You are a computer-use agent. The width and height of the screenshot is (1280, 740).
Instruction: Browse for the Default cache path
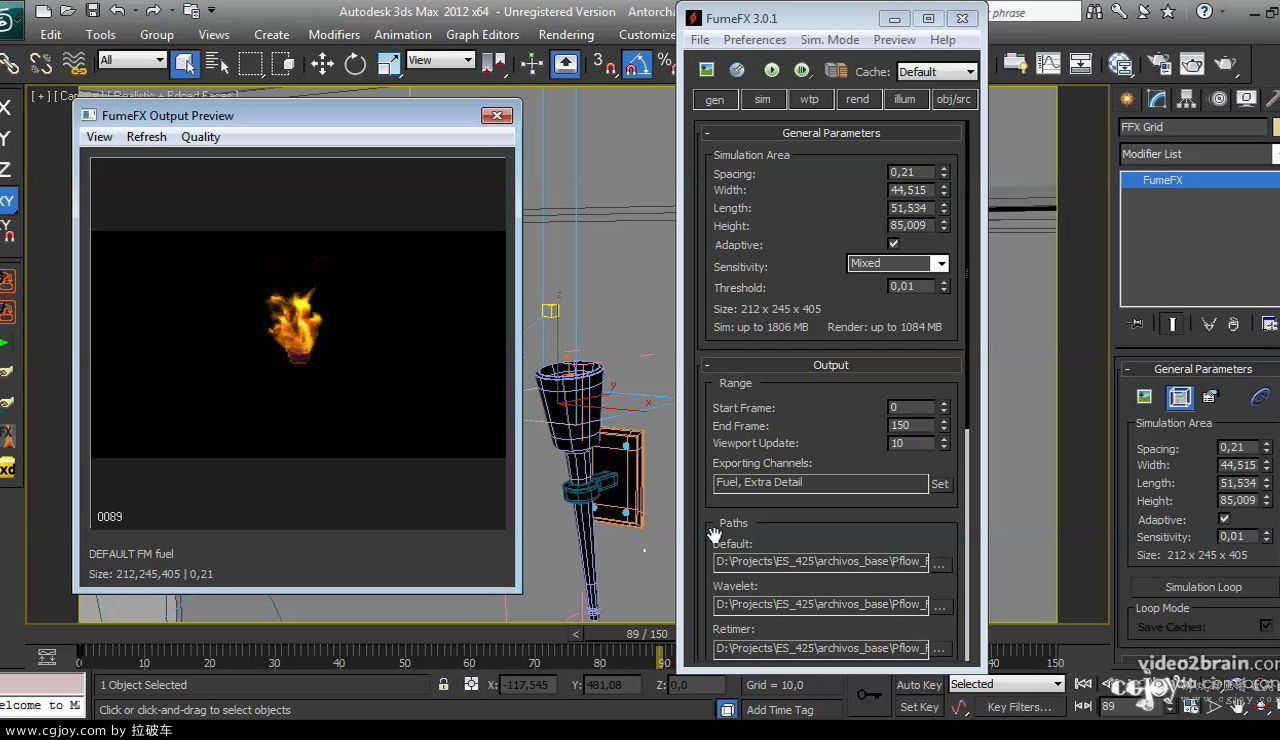click(939, 564)
